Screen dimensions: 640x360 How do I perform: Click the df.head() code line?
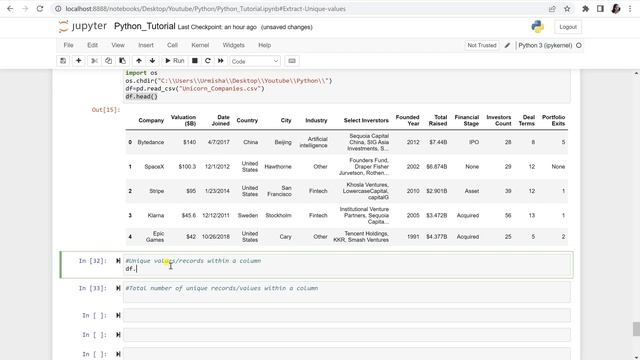[141, 96]
